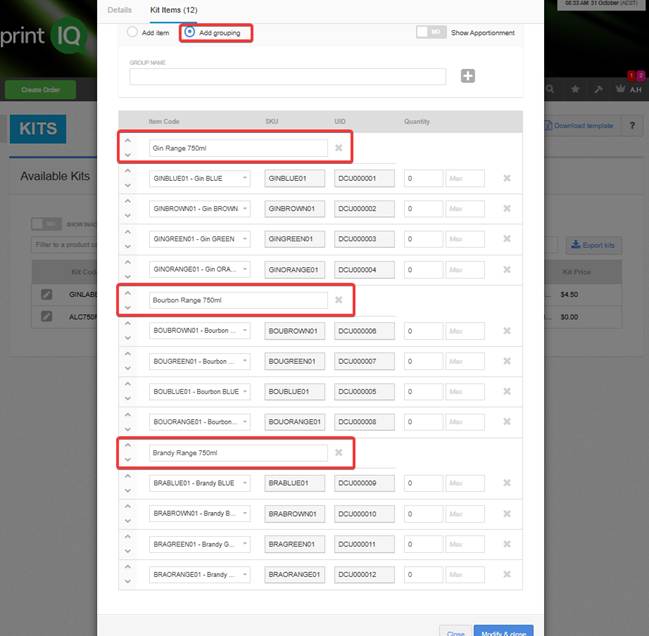Image resolution: width=649 pixels, height=636 pixels.
Task: Open help question mark on Kits page
Action: [x=632, y=125]
